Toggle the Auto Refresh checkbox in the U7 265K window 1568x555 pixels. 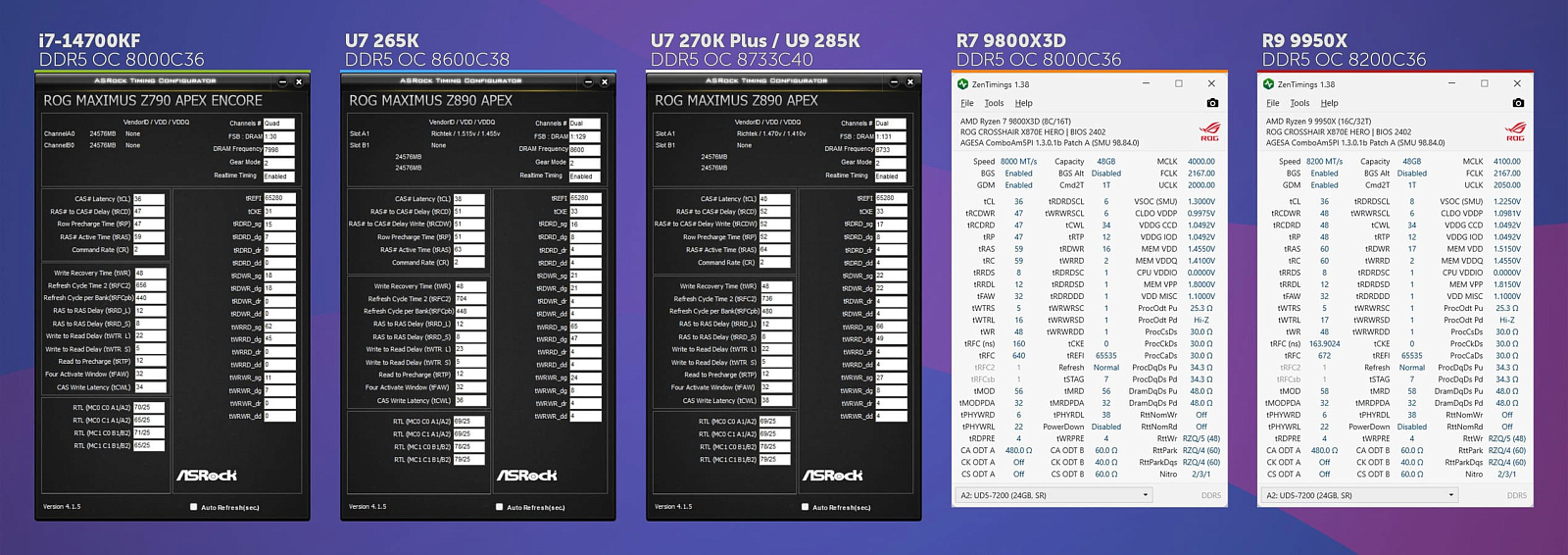[500, 507]
